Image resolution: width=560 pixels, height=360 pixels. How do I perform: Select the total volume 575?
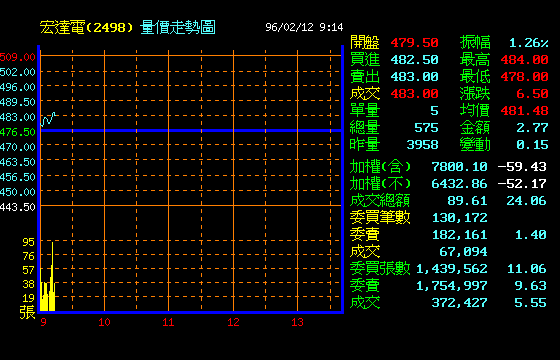[426, 128]
